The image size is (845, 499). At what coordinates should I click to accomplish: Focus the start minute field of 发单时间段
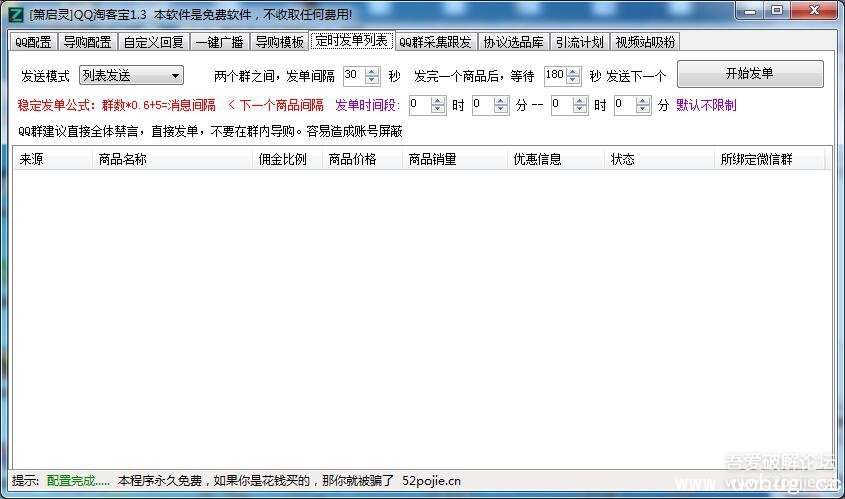(482, 105)
